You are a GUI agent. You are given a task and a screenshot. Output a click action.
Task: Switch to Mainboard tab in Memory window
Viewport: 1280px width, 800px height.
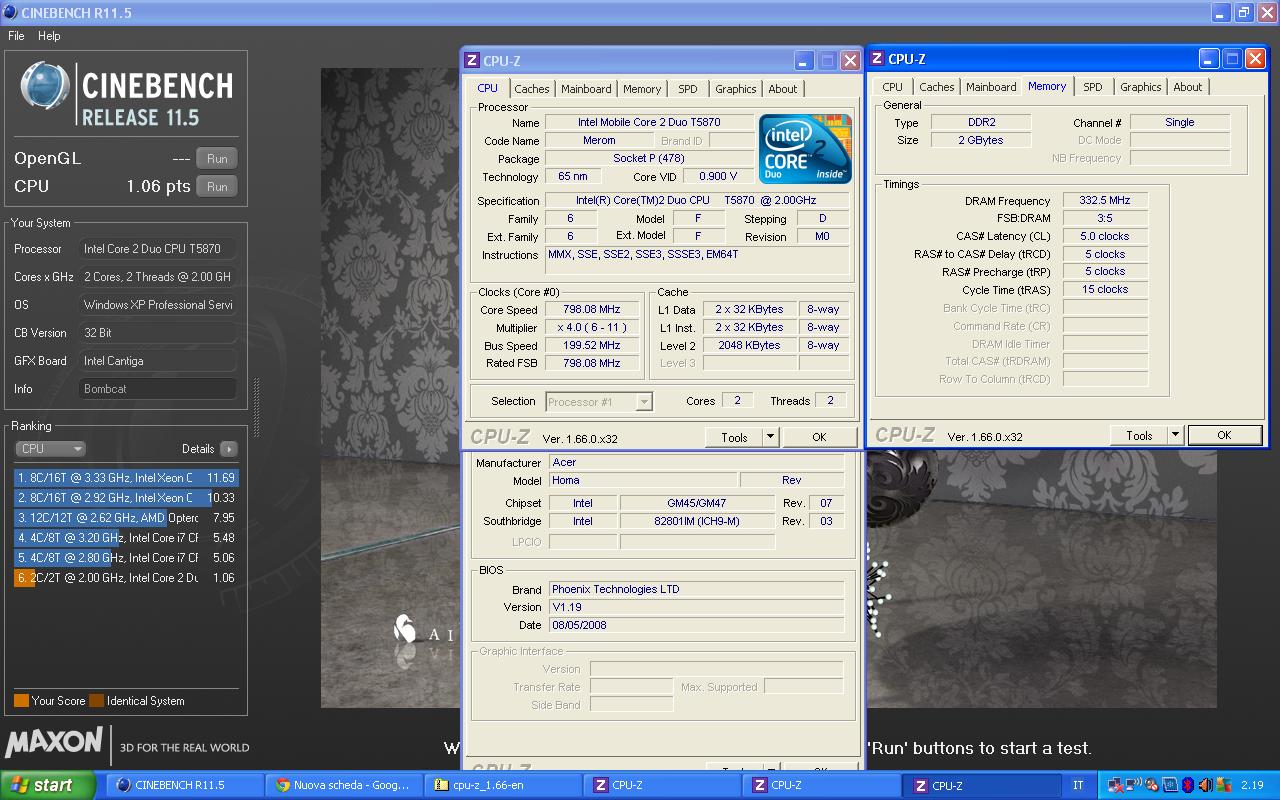pyautogui.click(x=991, y=87)
